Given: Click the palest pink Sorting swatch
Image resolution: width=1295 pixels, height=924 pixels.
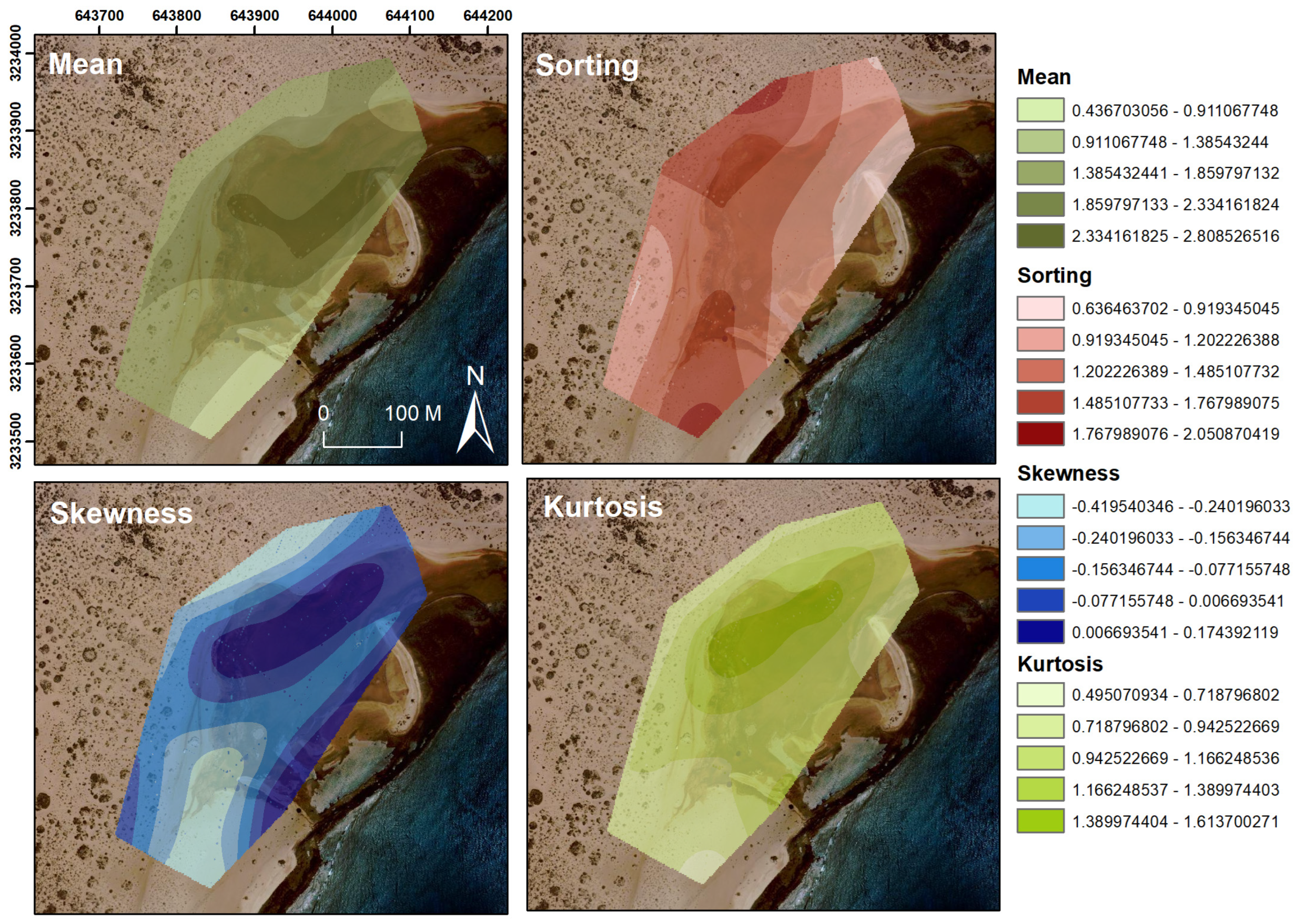Looking at the screenshot, I should pyautogui.click(x=1040, y=308).
